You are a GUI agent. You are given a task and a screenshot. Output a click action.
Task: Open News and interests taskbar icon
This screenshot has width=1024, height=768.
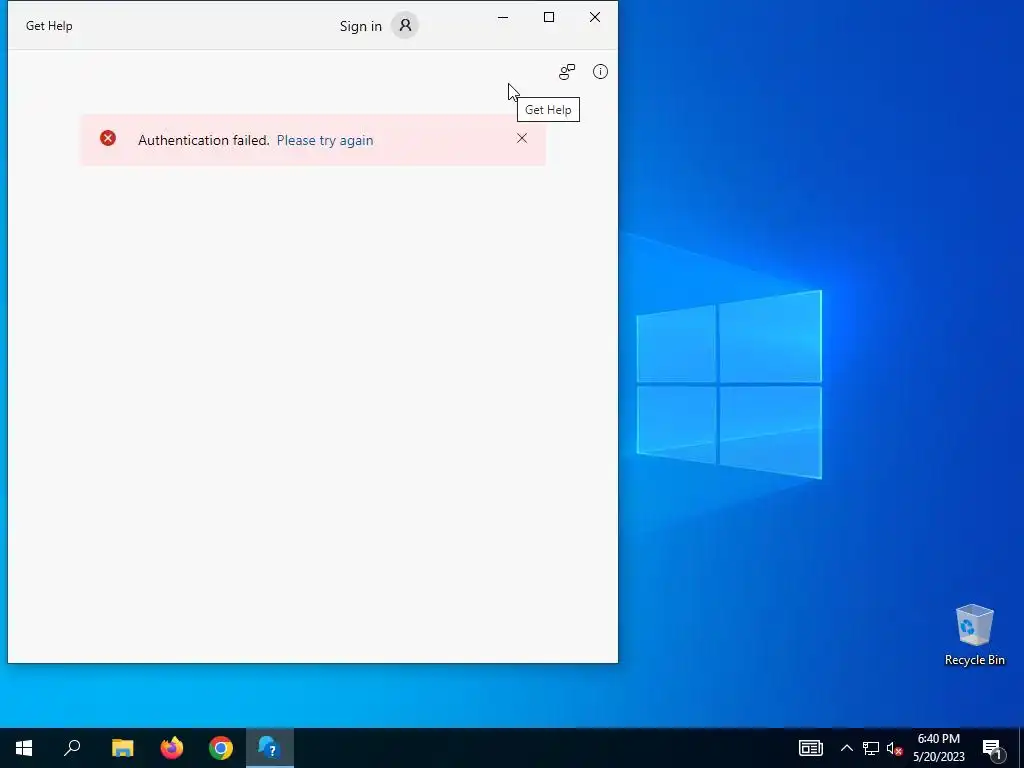(810, 748)
